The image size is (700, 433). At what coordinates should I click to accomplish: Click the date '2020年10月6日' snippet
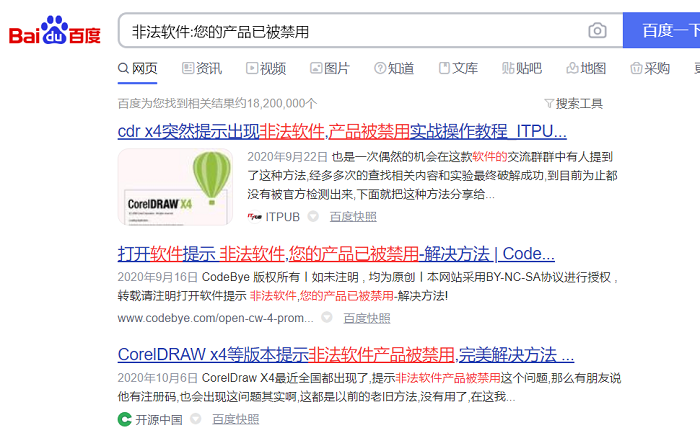(158, 378)
